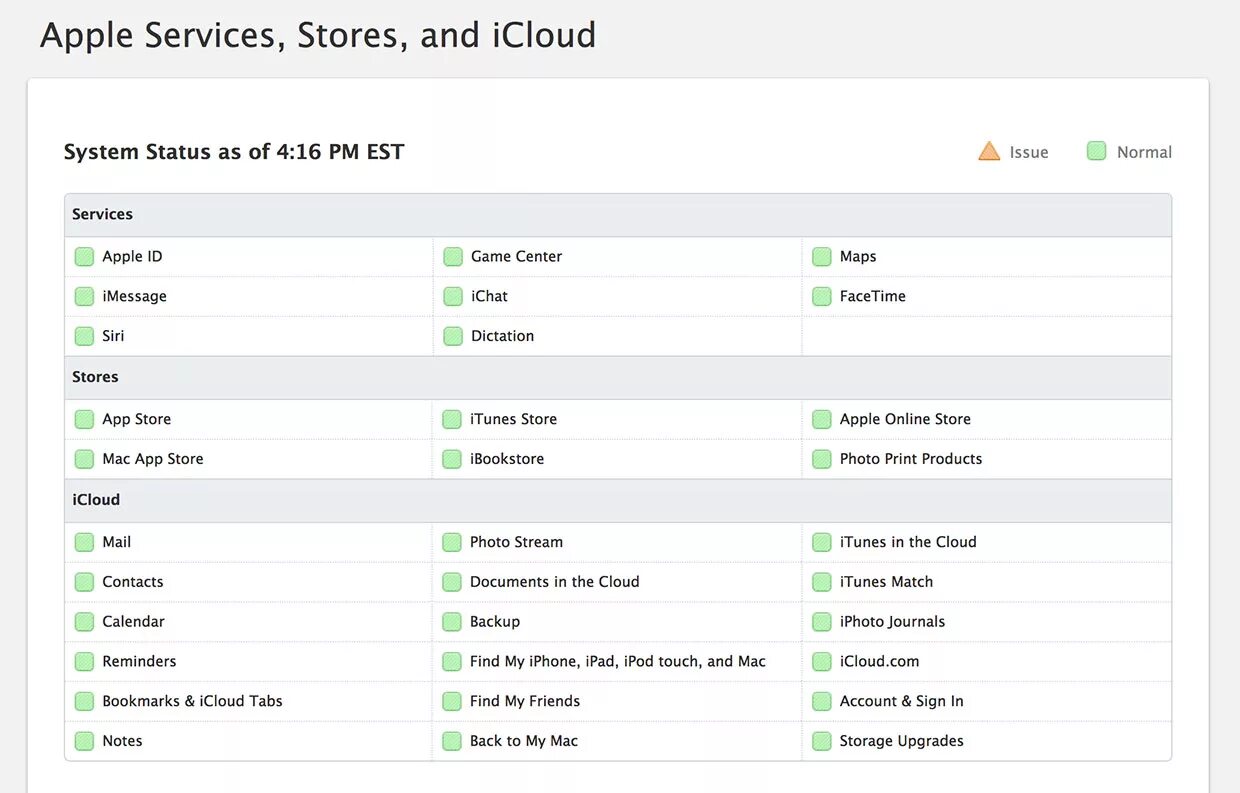Click the Find My Friends label

(x=525, y=702)
